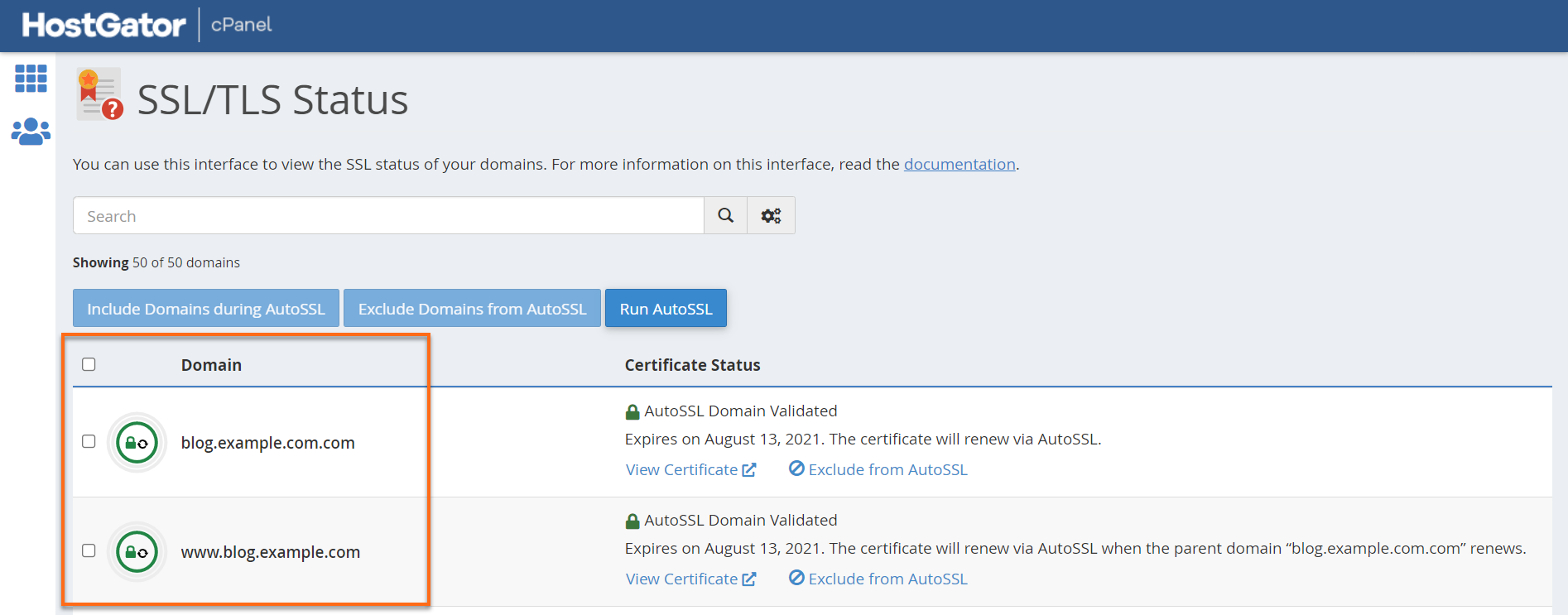Click AutoSSL Domain Validated for www.blog.example.com
The image size is (1568, 615).
coord(741,521)
